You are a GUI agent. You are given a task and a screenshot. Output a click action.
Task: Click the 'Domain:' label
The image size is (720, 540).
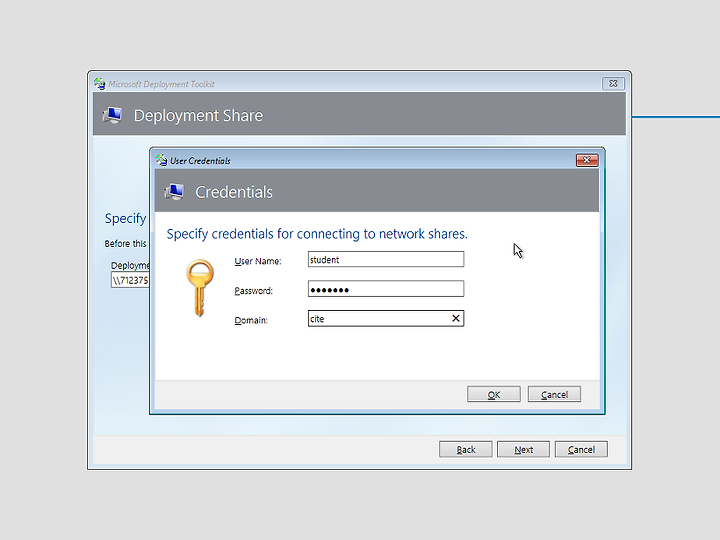click(x=251, y=320)
